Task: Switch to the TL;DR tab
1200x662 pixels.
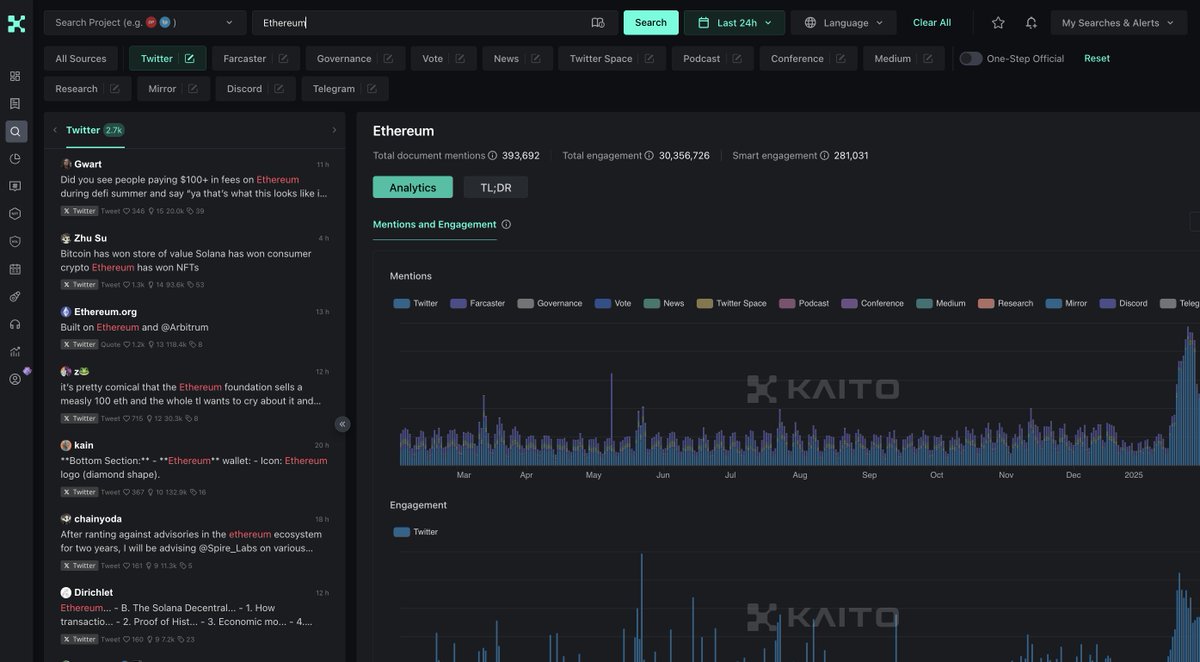Action: 495,187
